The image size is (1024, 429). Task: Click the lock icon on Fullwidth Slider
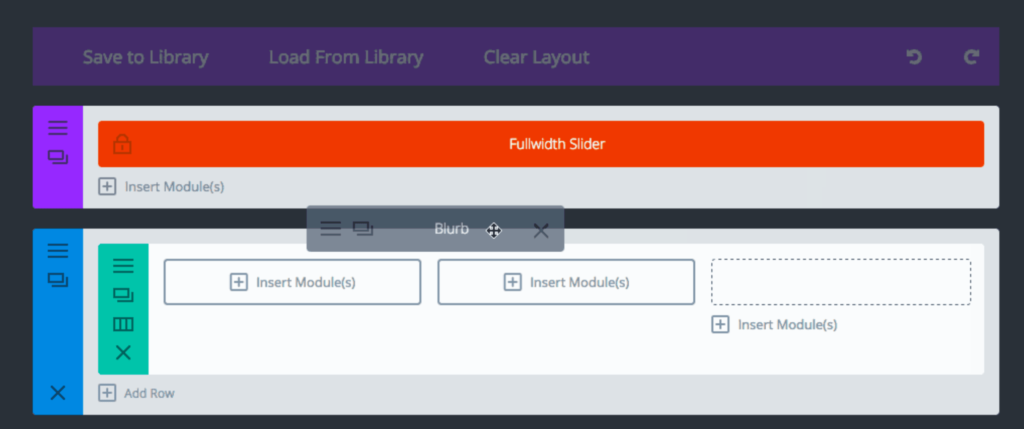[122, 144]
